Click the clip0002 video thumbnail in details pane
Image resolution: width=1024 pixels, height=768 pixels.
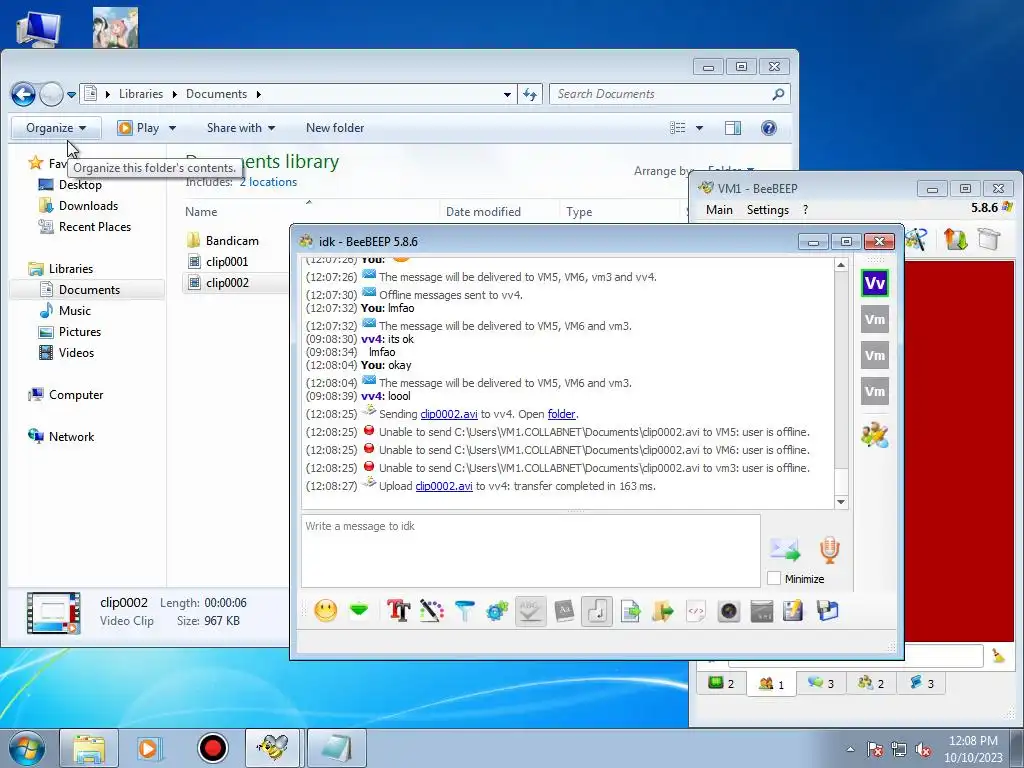coord(54,613)
